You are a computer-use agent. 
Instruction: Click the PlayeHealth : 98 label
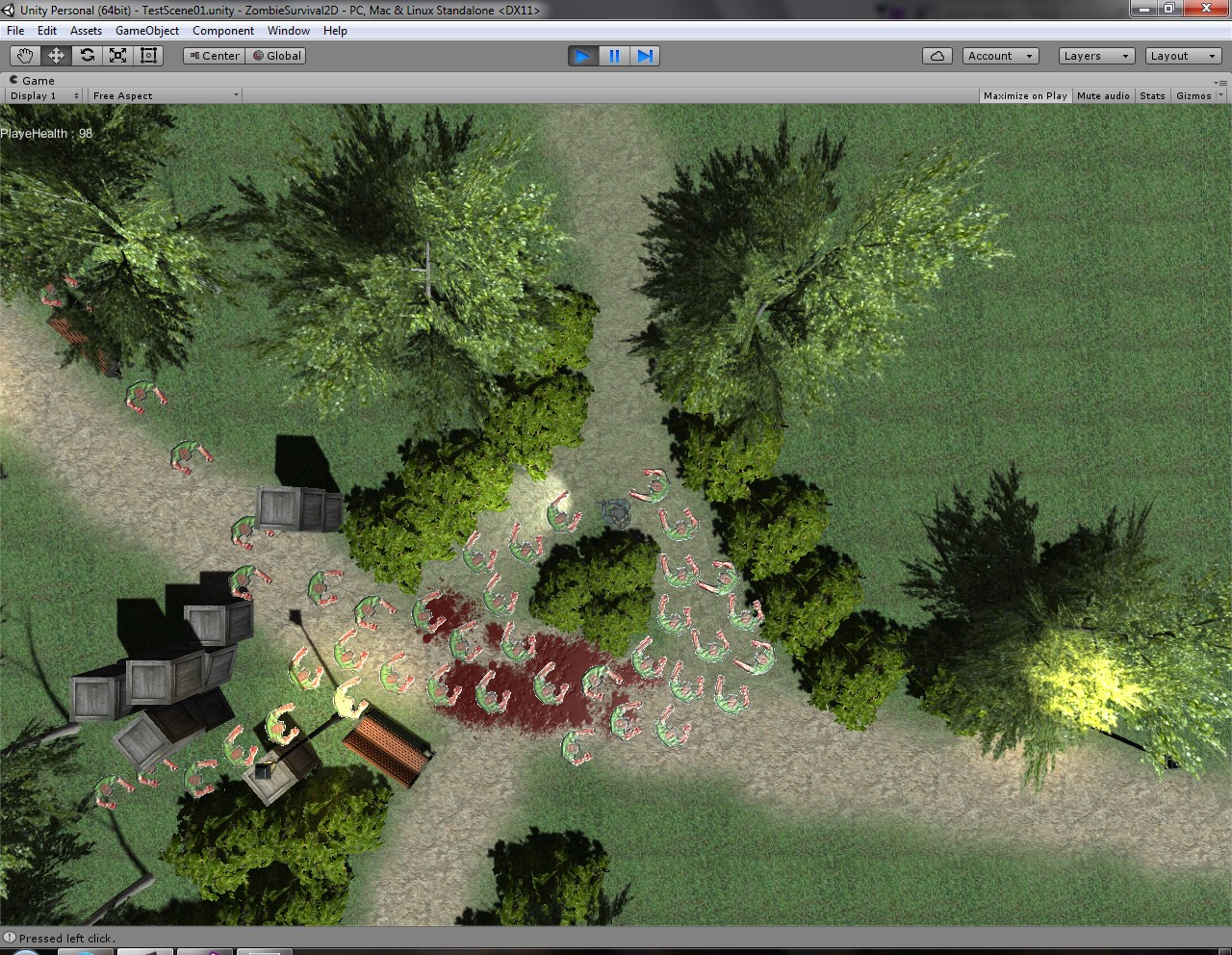click(46, 134)
